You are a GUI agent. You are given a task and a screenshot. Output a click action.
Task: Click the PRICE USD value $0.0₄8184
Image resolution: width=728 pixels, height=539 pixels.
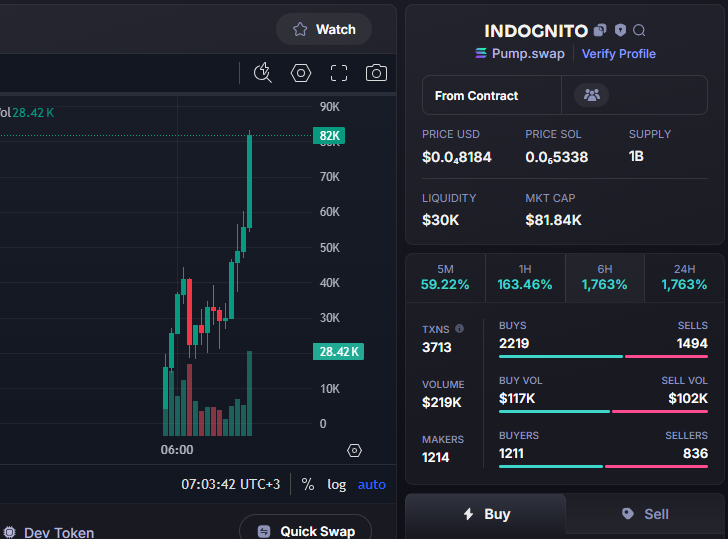coord(456,157)
